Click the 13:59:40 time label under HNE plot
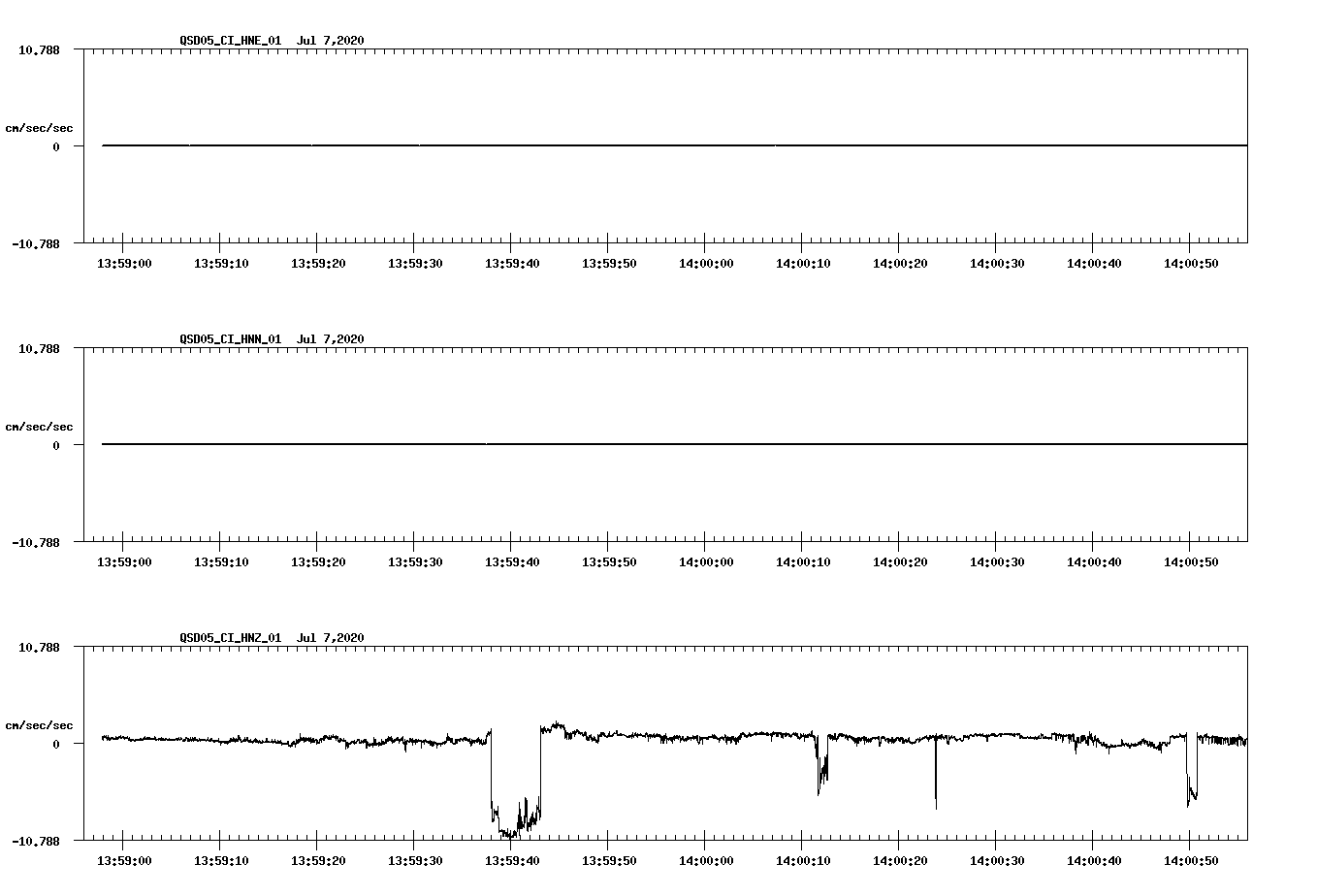 [x=512, y=264]
